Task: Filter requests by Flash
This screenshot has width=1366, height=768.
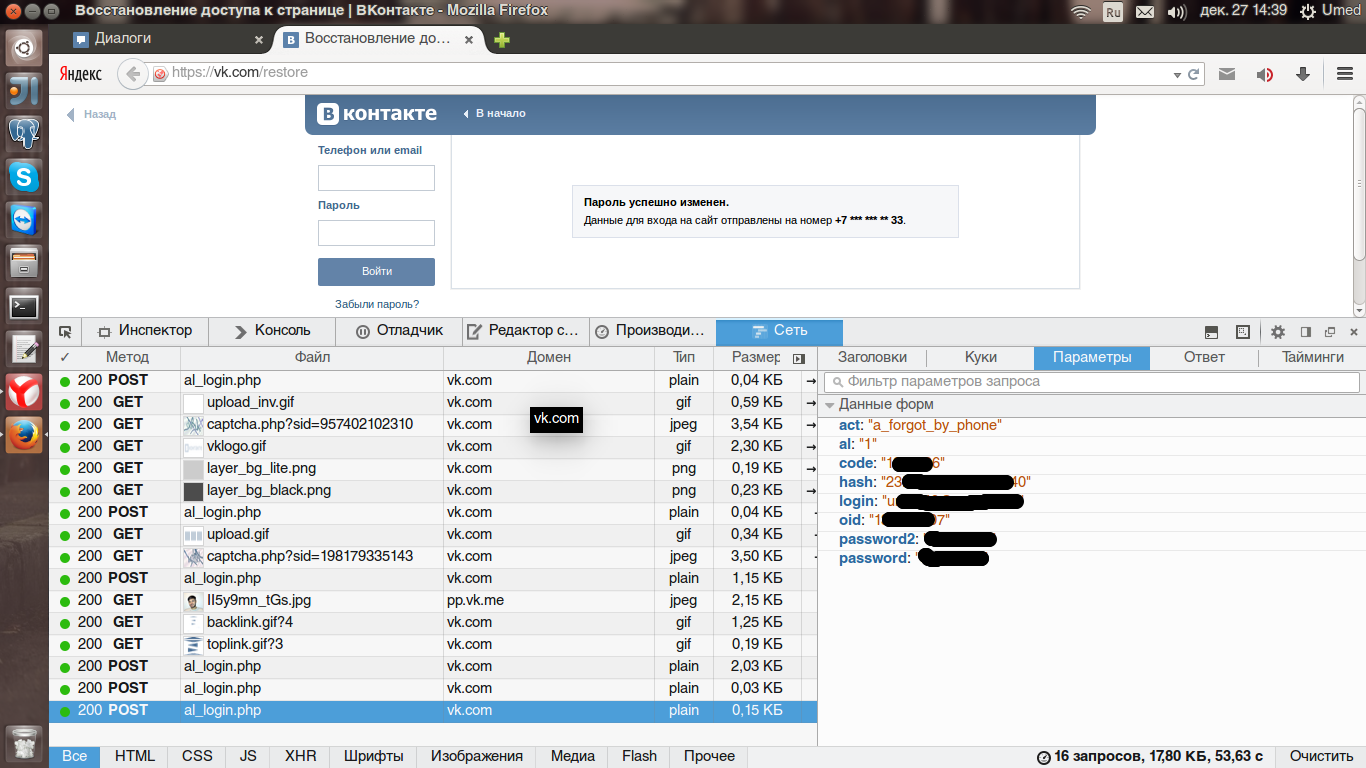Action: [x=640, y=757]
